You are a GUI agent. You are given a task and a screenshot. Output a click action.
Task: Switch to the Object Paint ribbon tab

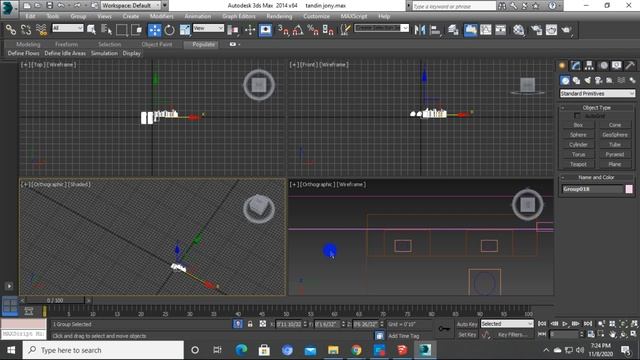pos(157,44)
